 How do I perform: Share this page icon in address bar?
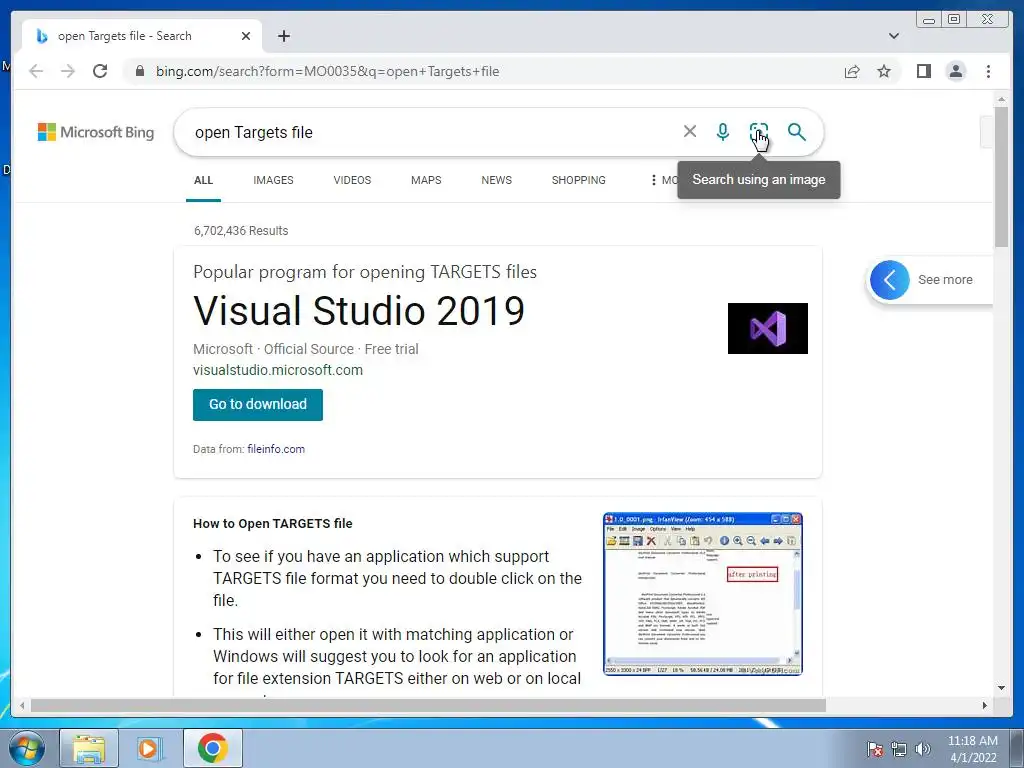pos(852,71)
